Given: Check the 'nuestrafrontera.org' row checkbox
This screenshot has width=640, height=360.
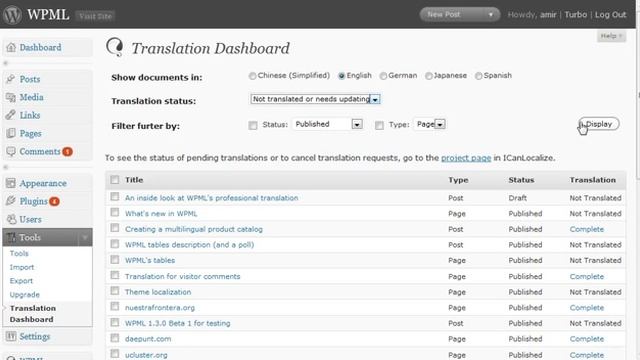Looking at the screenshot, I should 115,307.
